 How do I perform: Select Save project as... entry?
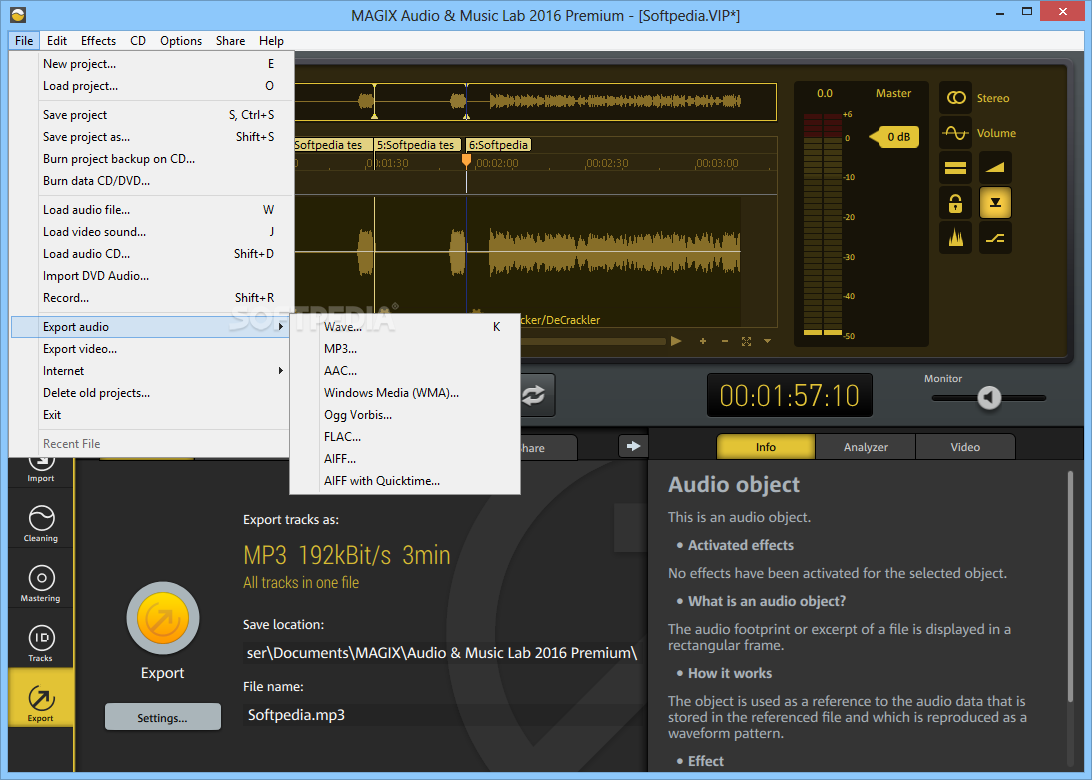[150, 136]
